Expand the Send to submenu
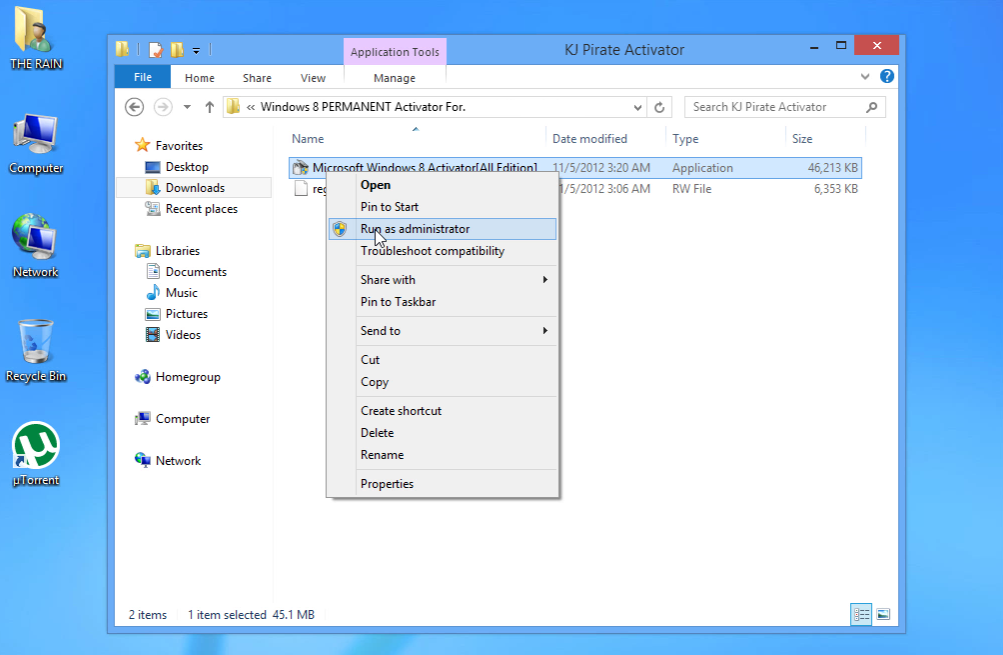The image size is (1003, 655). tap(443, 331)
